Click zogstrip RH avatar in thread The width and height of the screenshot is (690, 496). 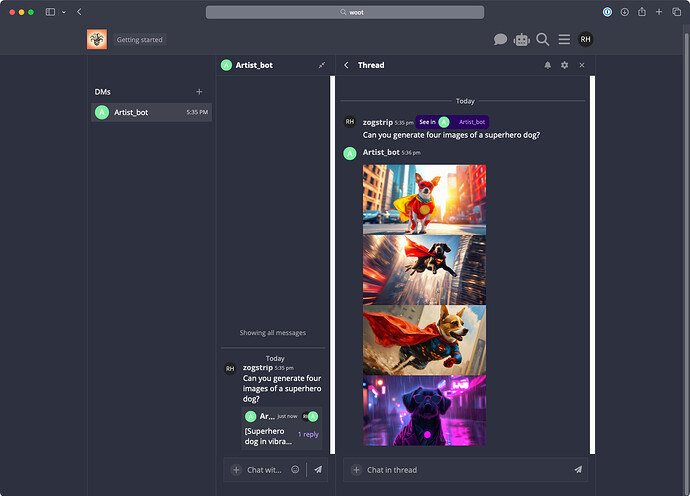click(350, 122)
